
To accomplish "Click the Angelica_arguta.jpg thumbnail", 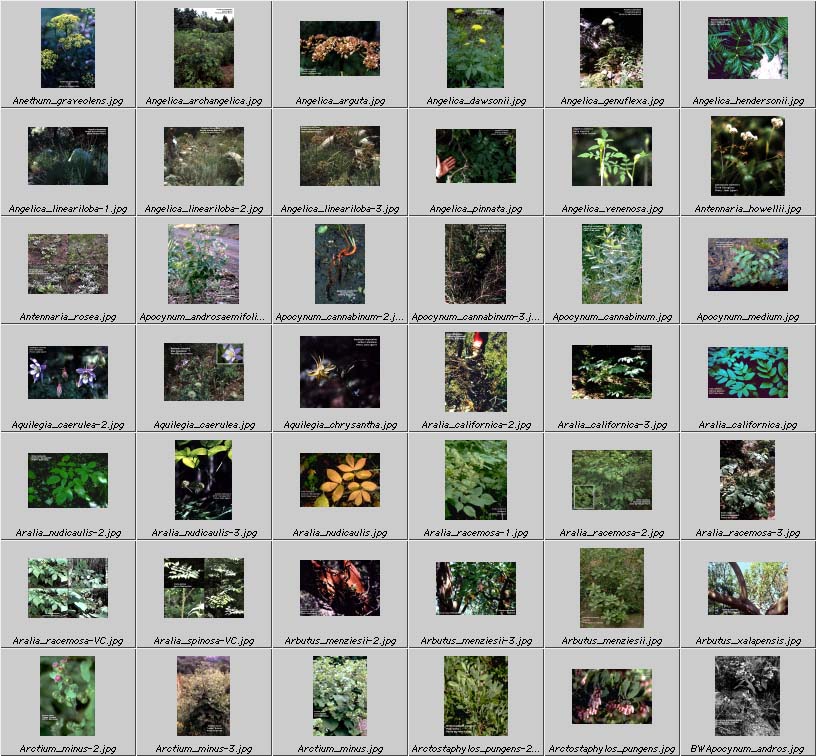I will tap(339, 48).
